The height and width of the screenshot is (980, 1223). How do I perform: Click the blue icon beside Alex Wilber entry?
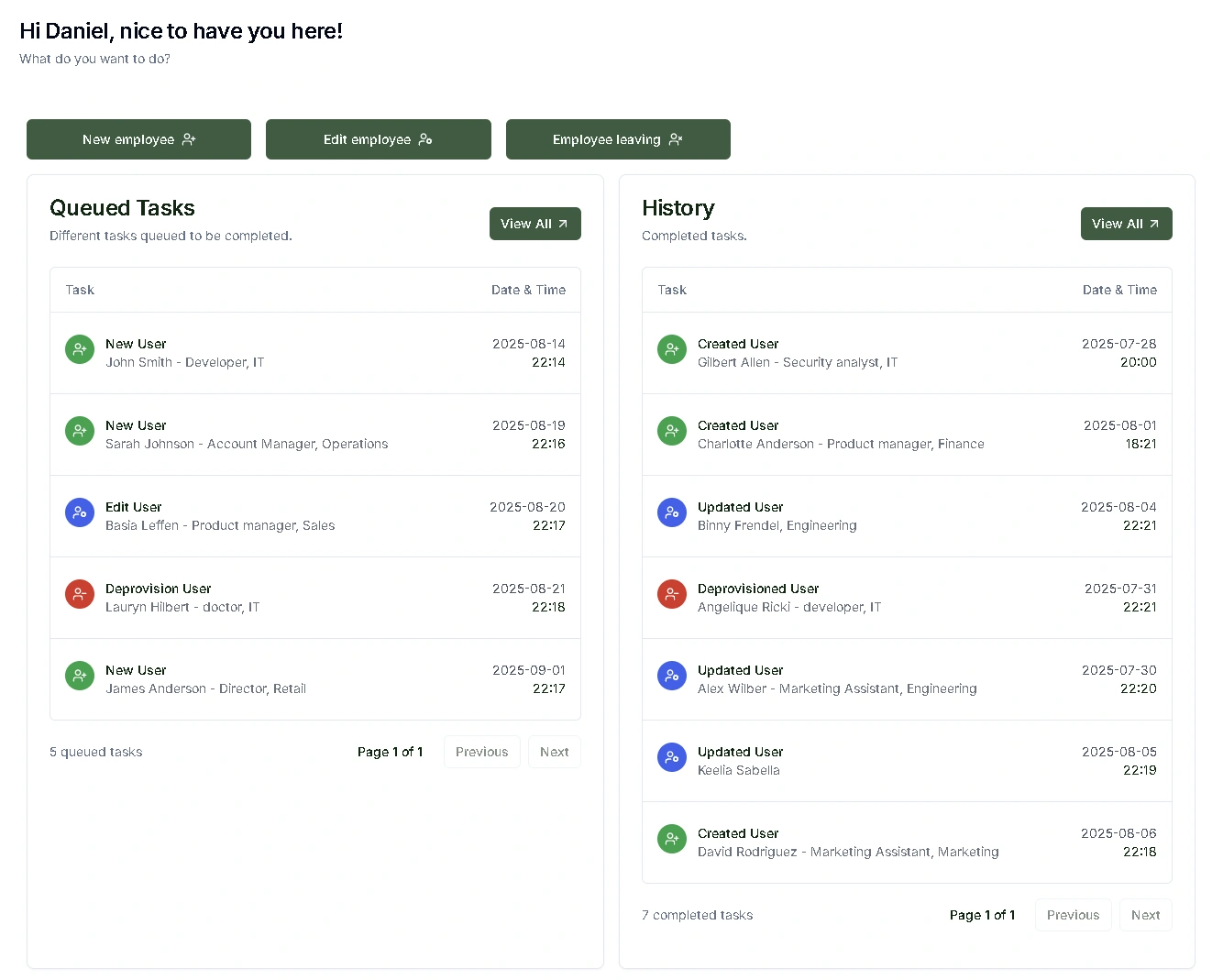pyautogui.click(x=672, y=676)
